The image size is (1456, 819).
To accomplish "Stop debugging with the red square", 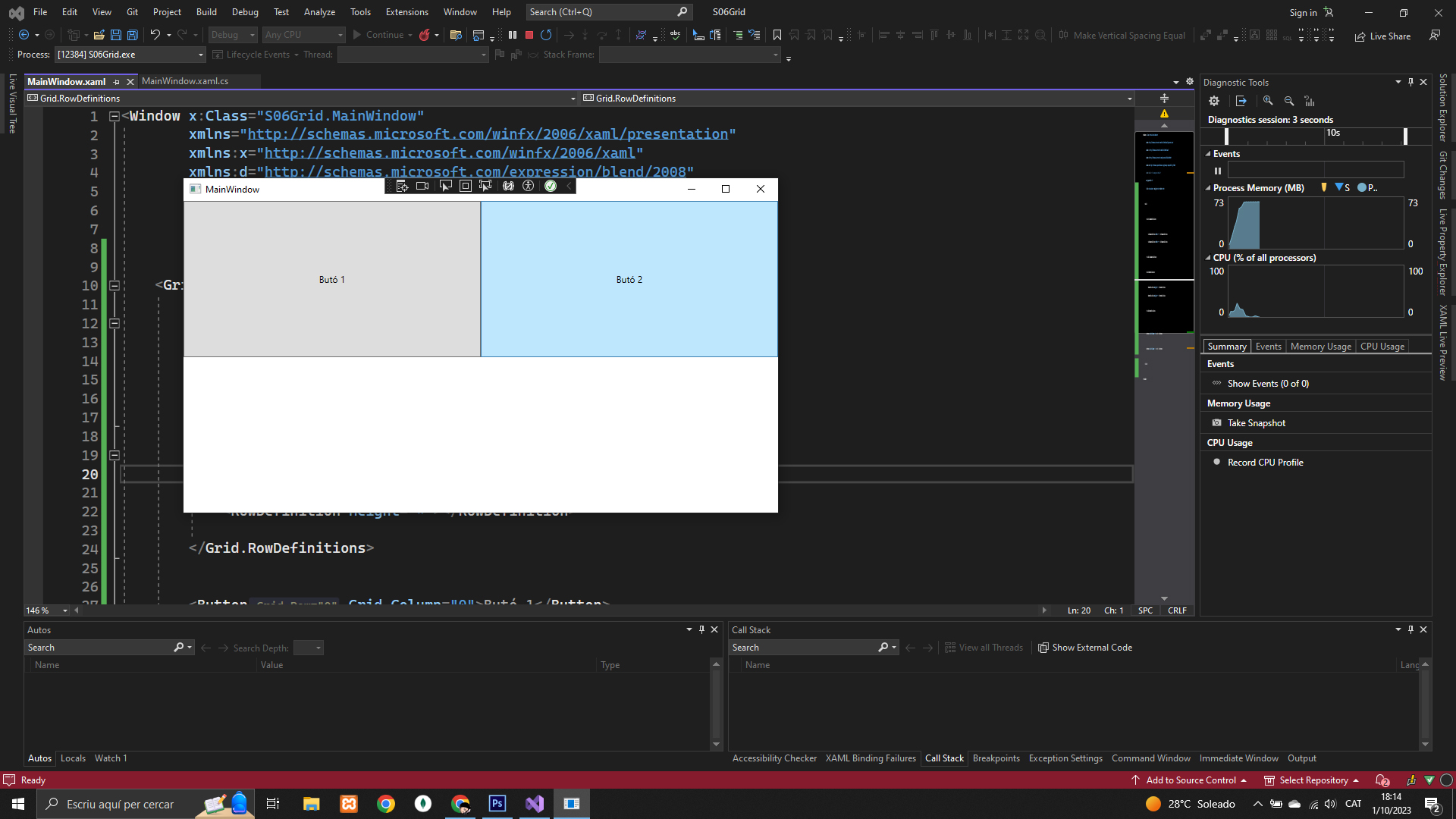I will [x=529, y=35].
